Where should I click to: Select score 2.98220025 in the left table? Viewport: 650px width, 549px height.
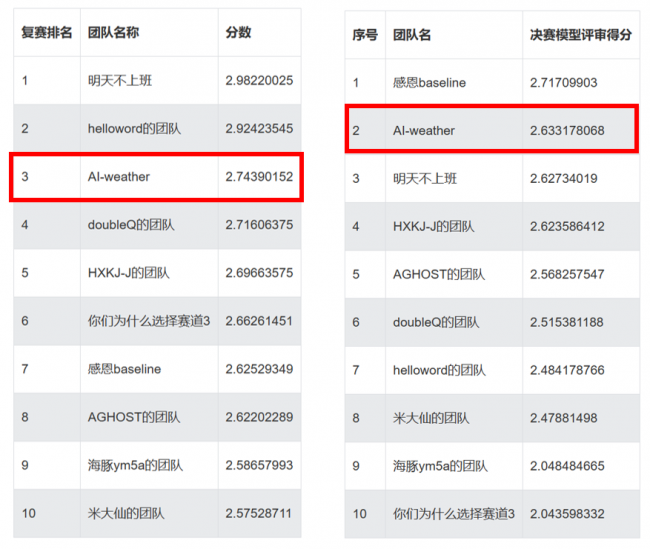tap(259, 81)
